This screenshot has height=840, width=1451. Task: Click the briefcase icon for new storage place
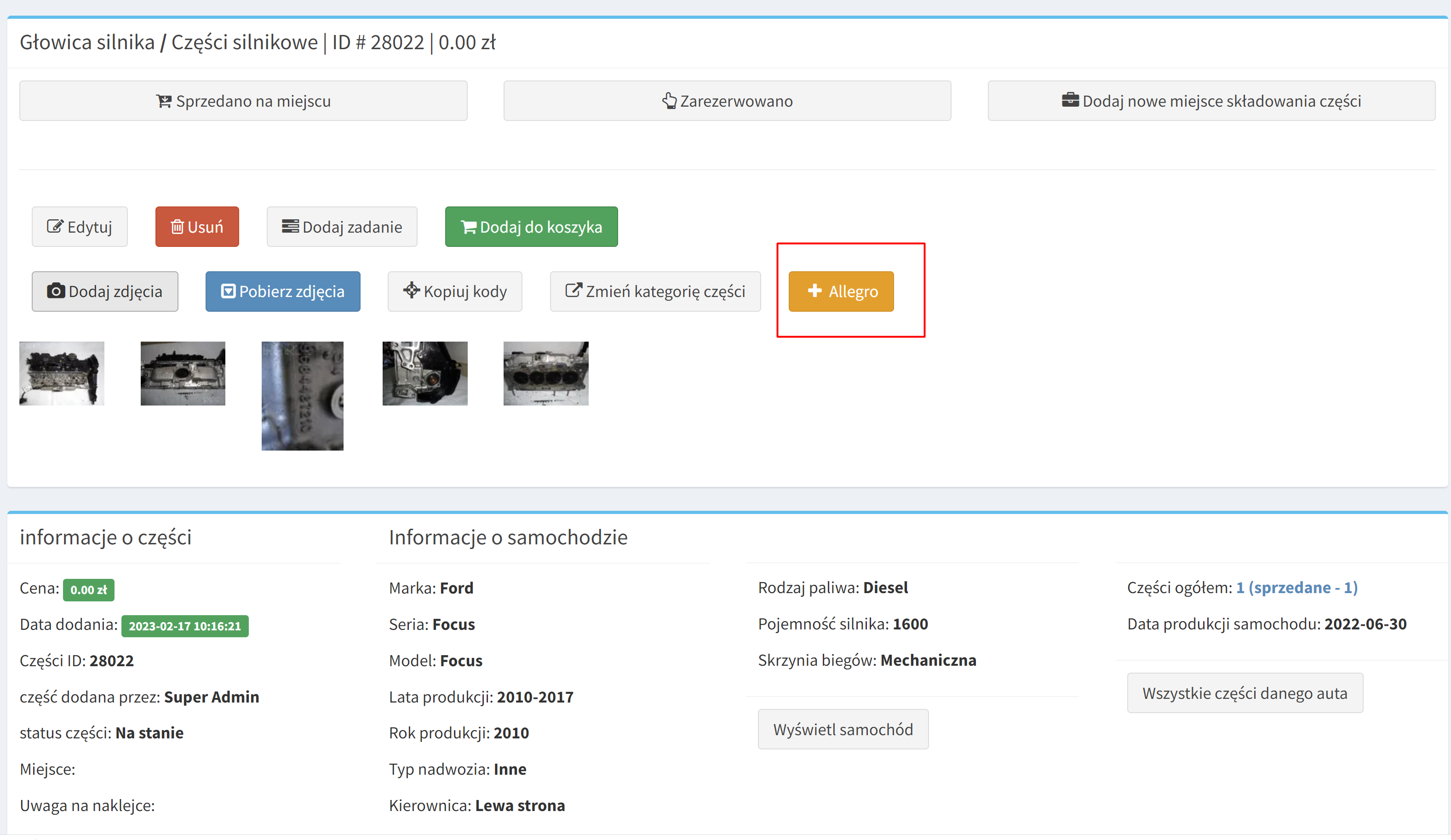click(1070, 100)
